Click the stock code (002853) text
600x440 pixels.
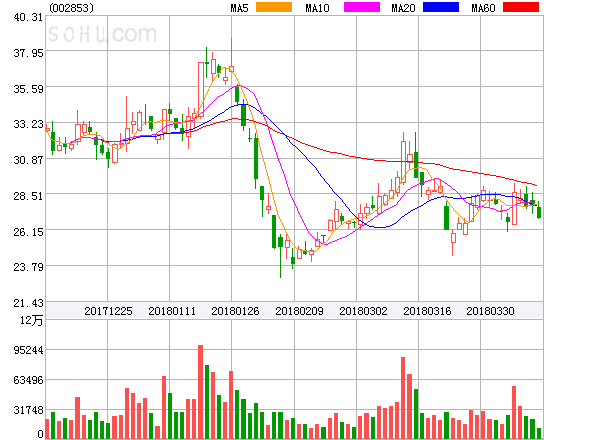click(x=72, y=8)
